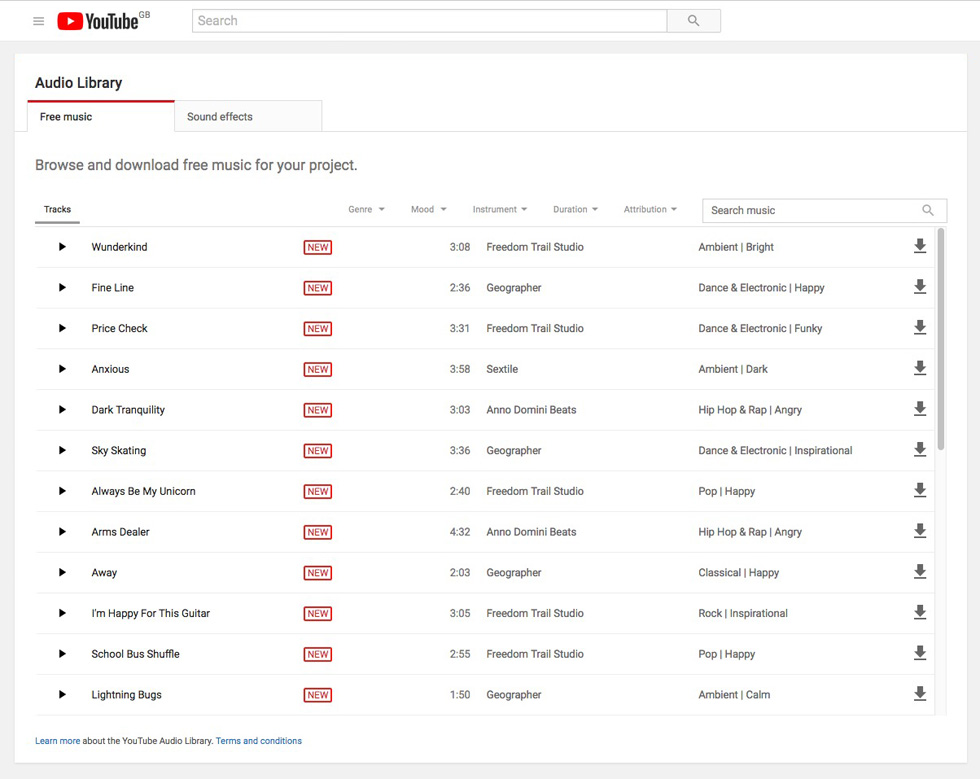This screenshot has height=779, width=980.
Task: Open the Learn more link
Action: click(x=58, y=741)
